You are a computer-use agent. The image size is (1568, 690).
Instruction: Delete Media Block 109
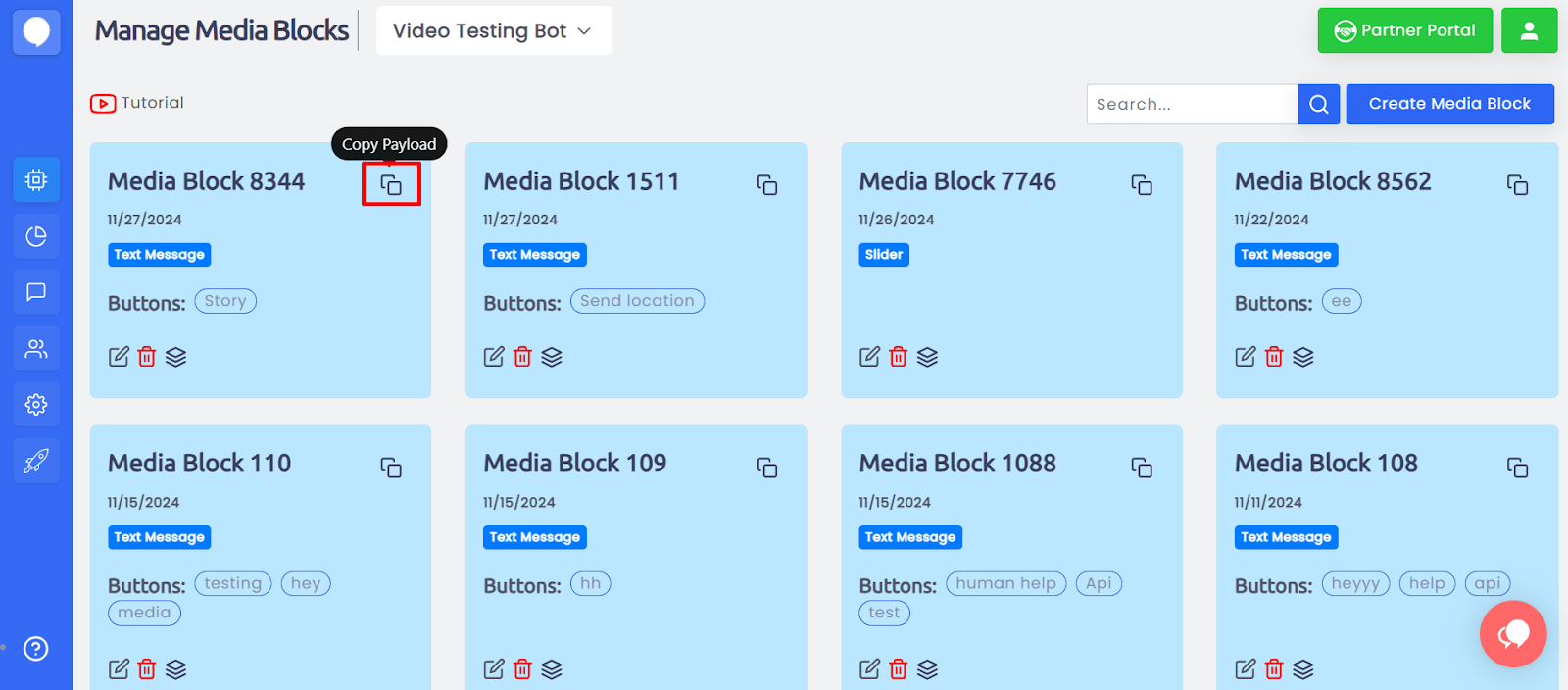click(522, 669)
